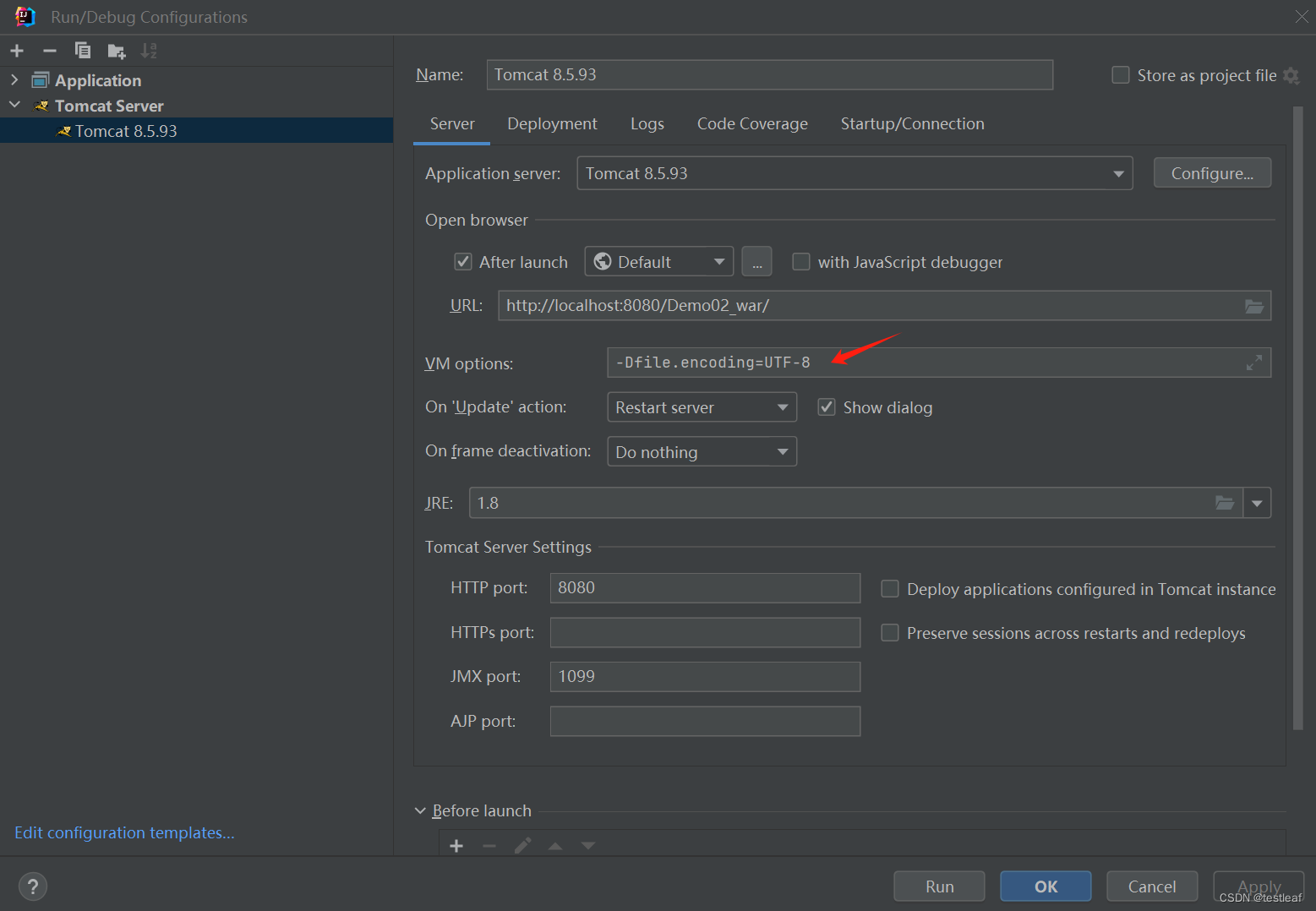Toggle the After launch checkbox
The width and height of the screenshot is (1316, 911).
463,262
